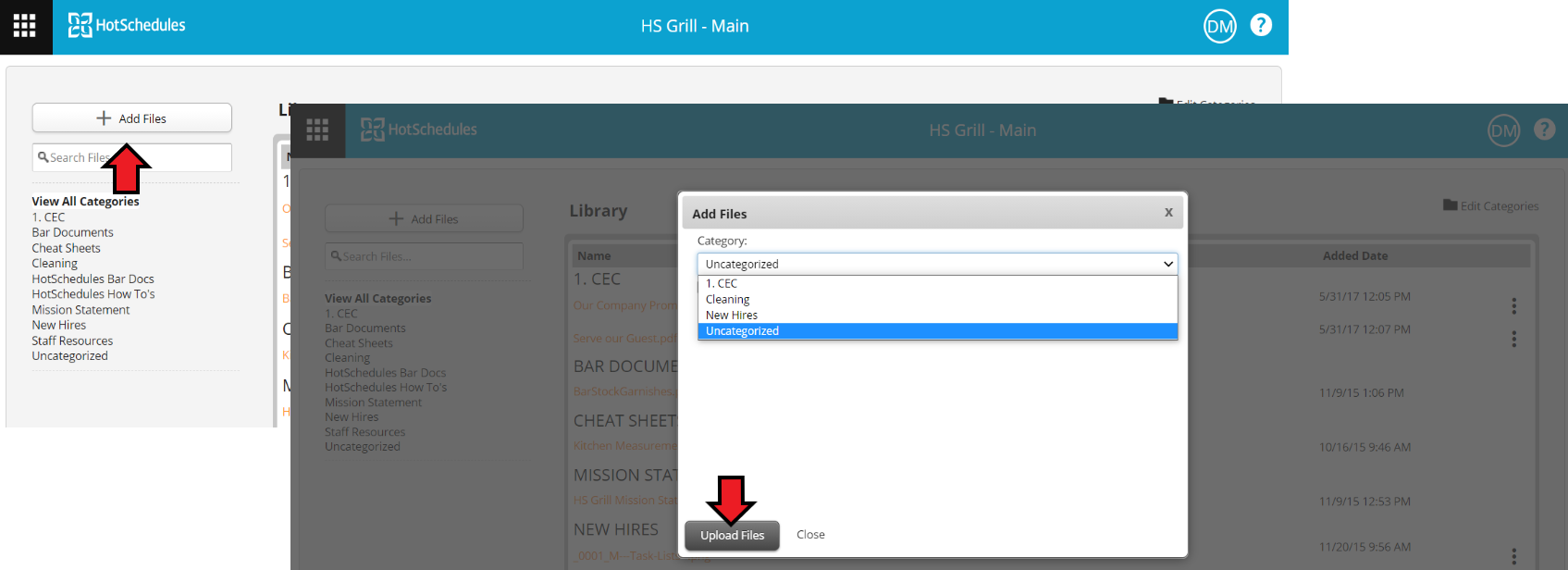1568x570 pixels.
Task: Select dimmed Staff Resources in front window sidebar
Action: 364,431
